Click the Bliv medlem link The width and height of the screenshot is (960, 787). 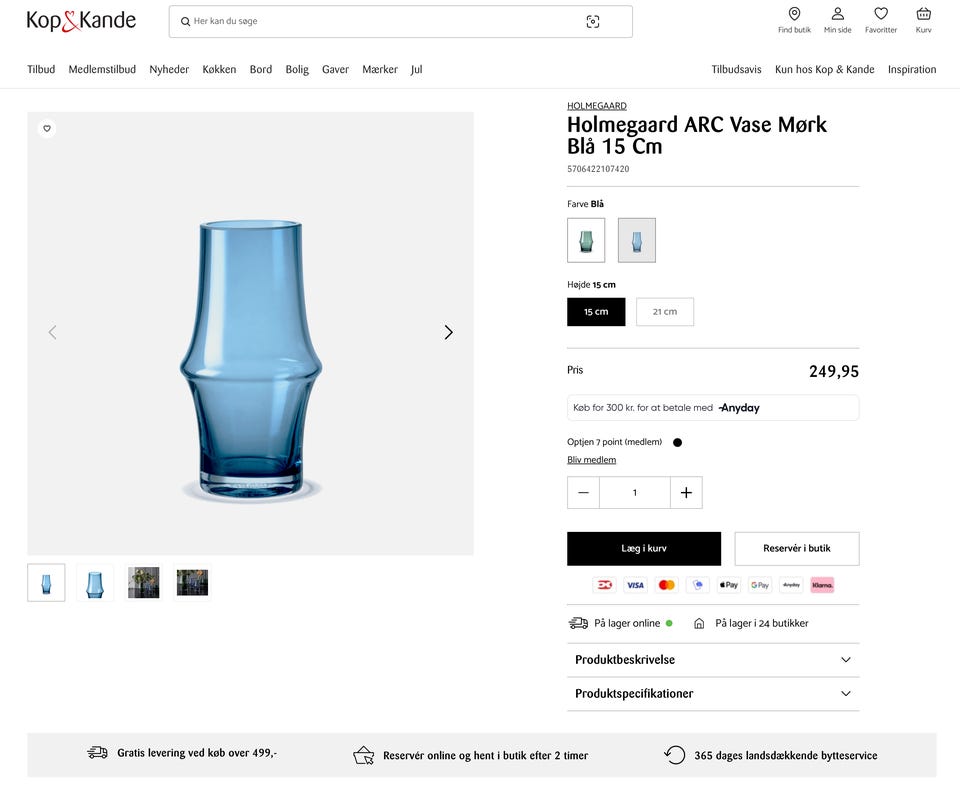pos(591,460)
